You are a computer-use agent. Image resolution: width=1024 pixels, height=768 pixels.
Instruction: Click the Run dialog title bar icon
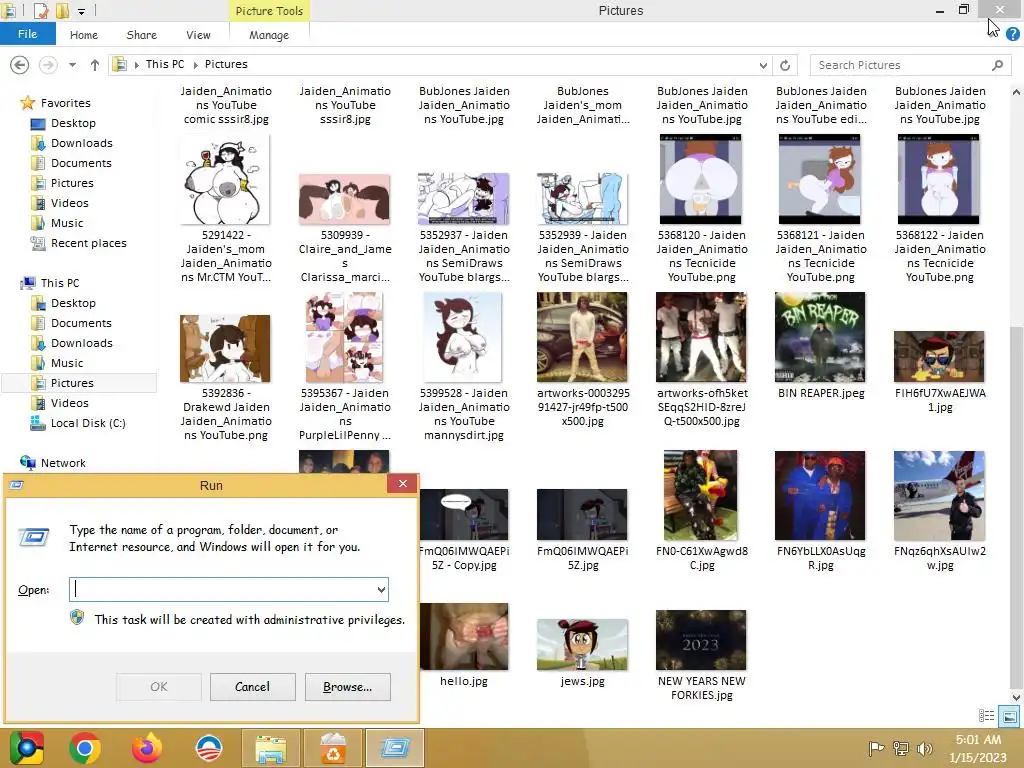(17, 485)
